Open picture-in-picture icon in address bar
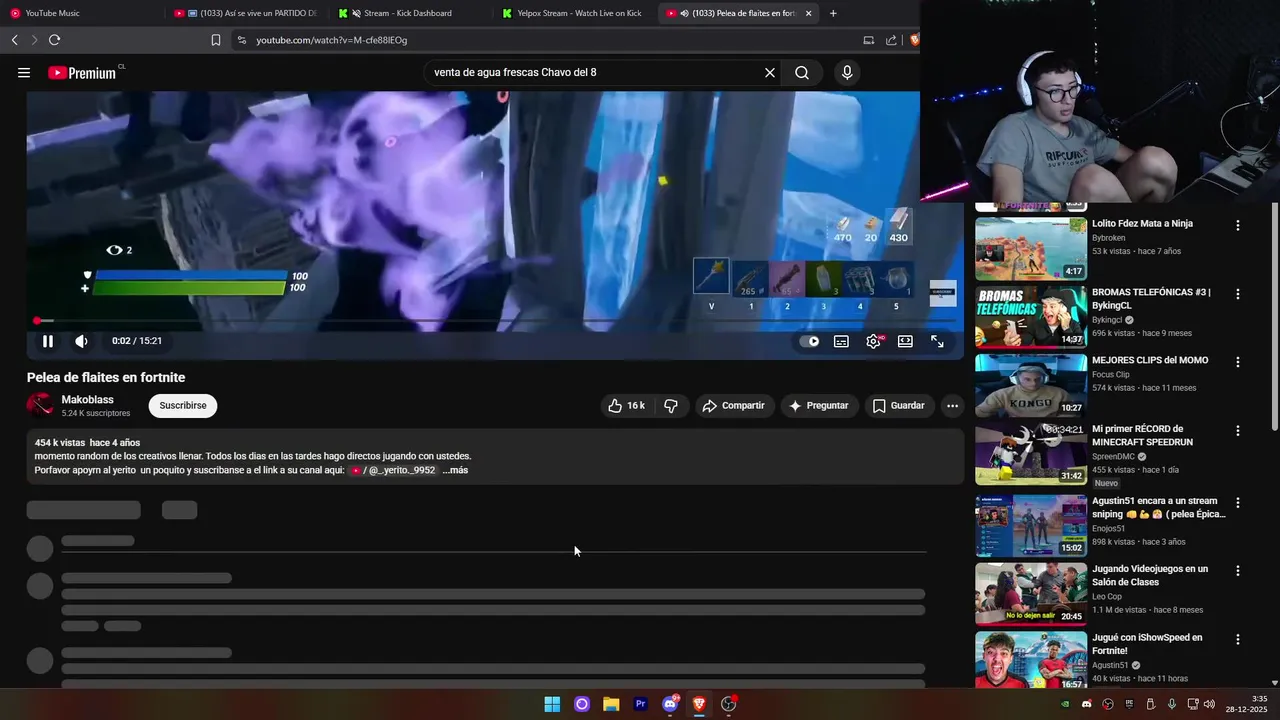This screenshot has height=720, width=1280. 868,40
